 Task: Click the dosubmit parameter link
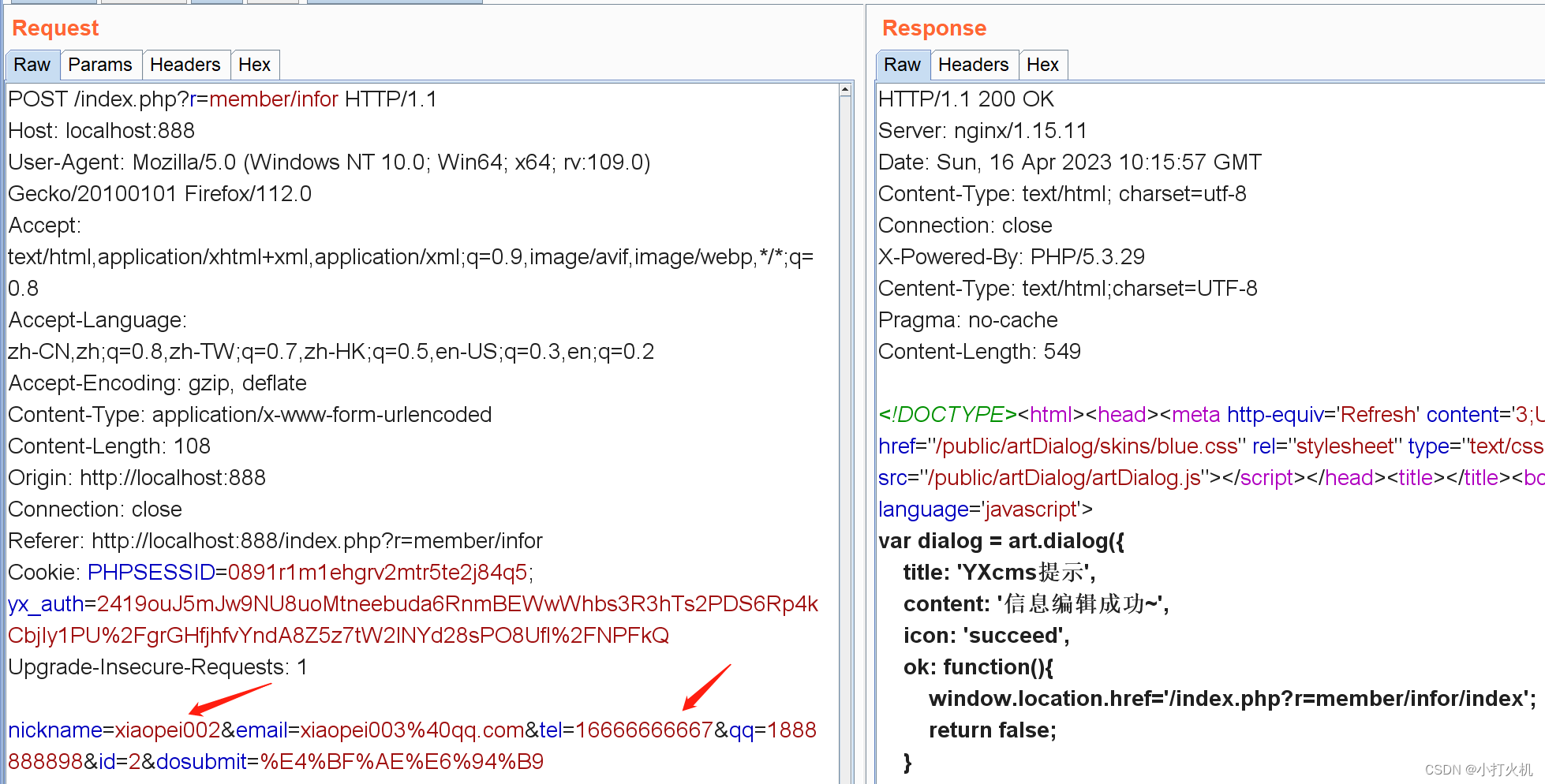click(x=201, y=761)
